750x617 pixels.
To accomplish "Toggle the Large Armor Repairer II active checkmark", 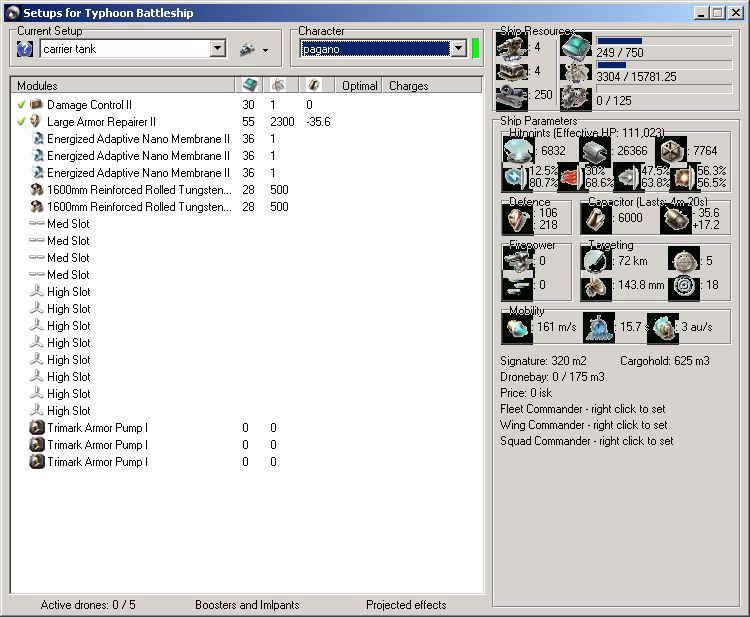I will (21, 122).
